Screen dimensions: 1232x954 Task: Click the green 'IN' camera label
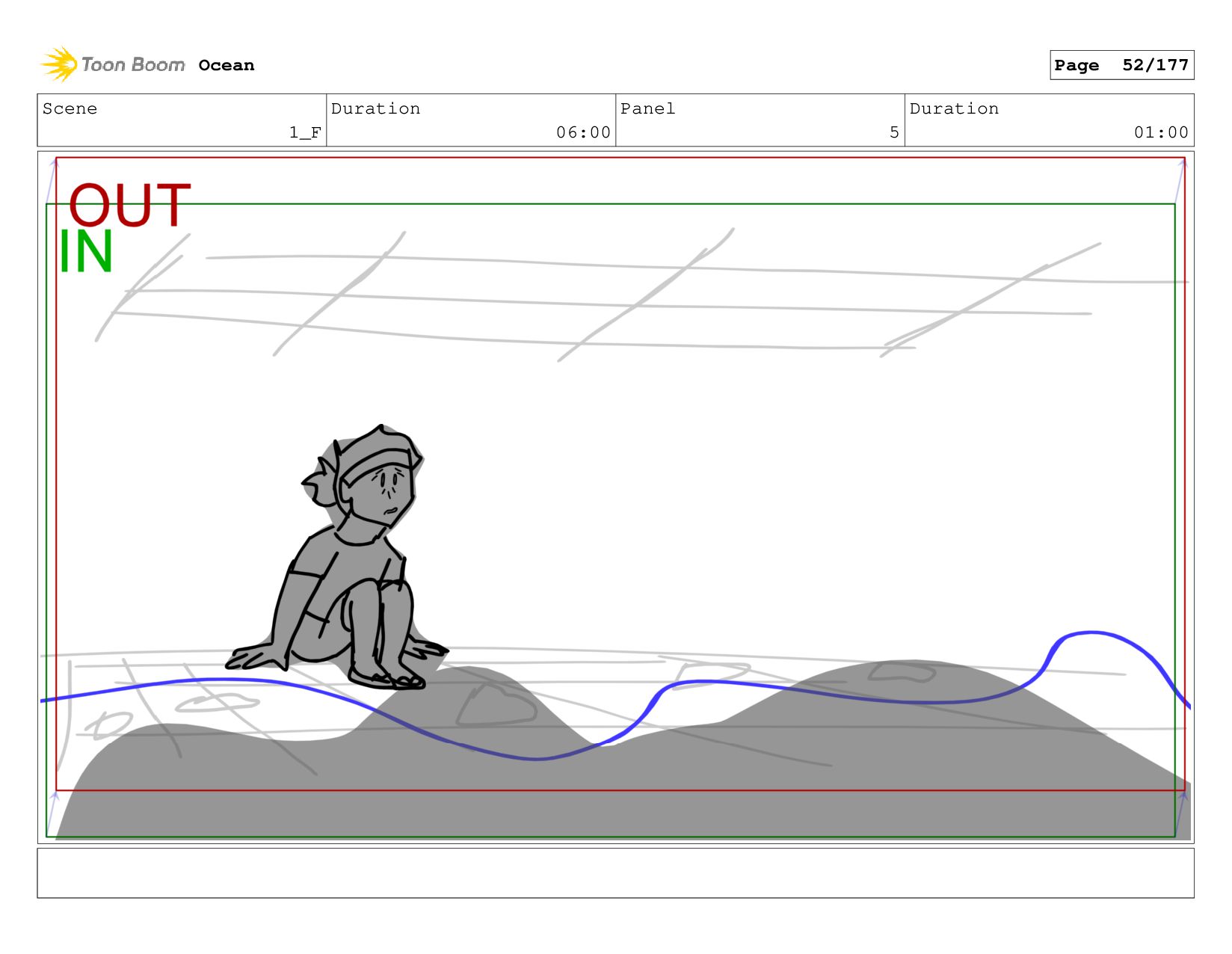pos(86,251)
